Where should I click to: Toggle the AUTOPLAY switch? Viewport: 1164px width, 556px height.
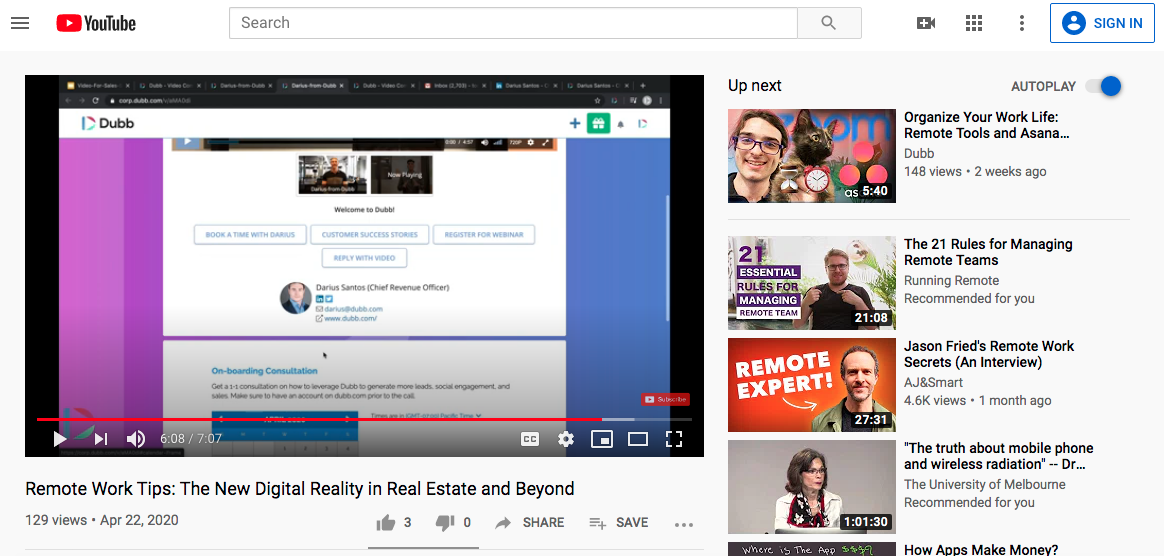point(1104,86)
